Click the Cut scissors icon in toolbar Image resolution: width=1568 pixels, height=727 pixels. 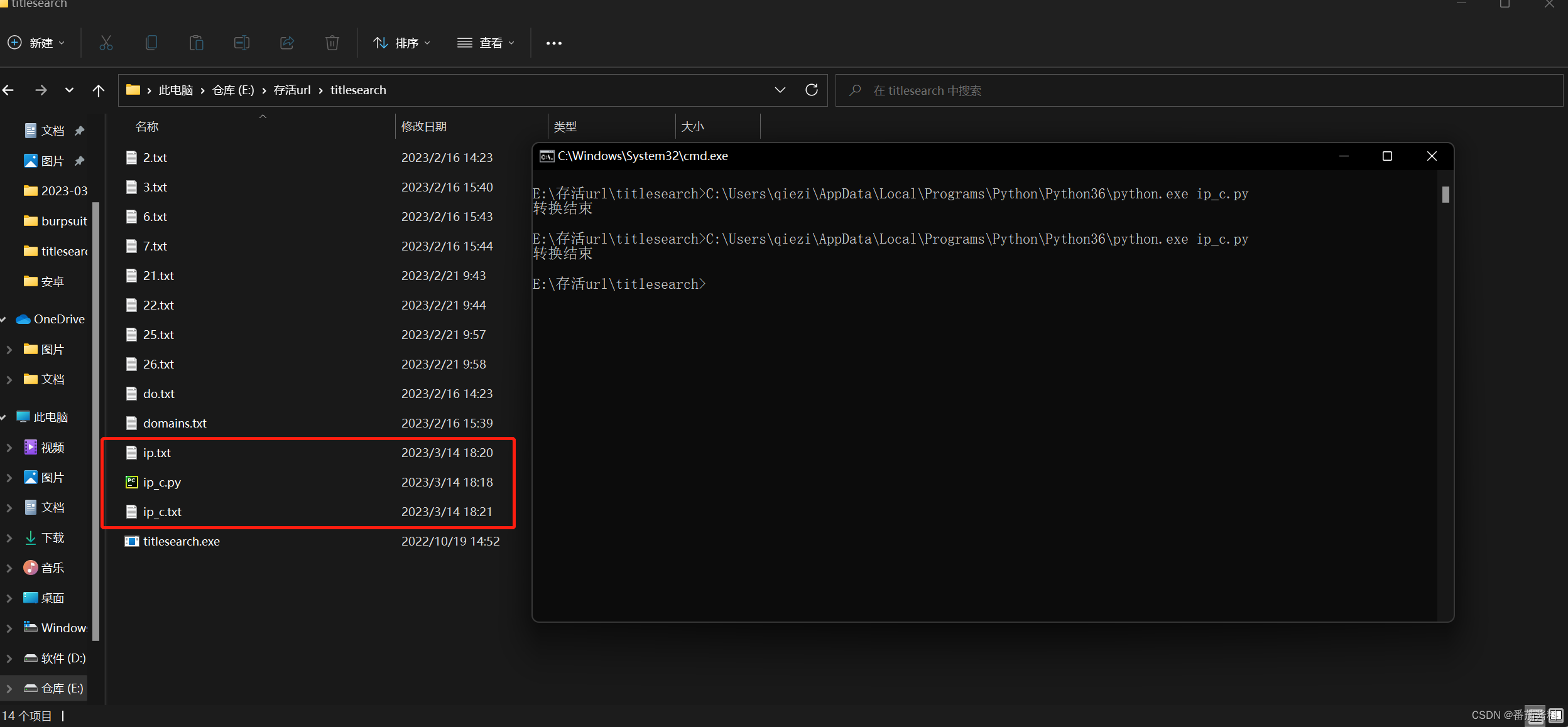tap(106, 43)
